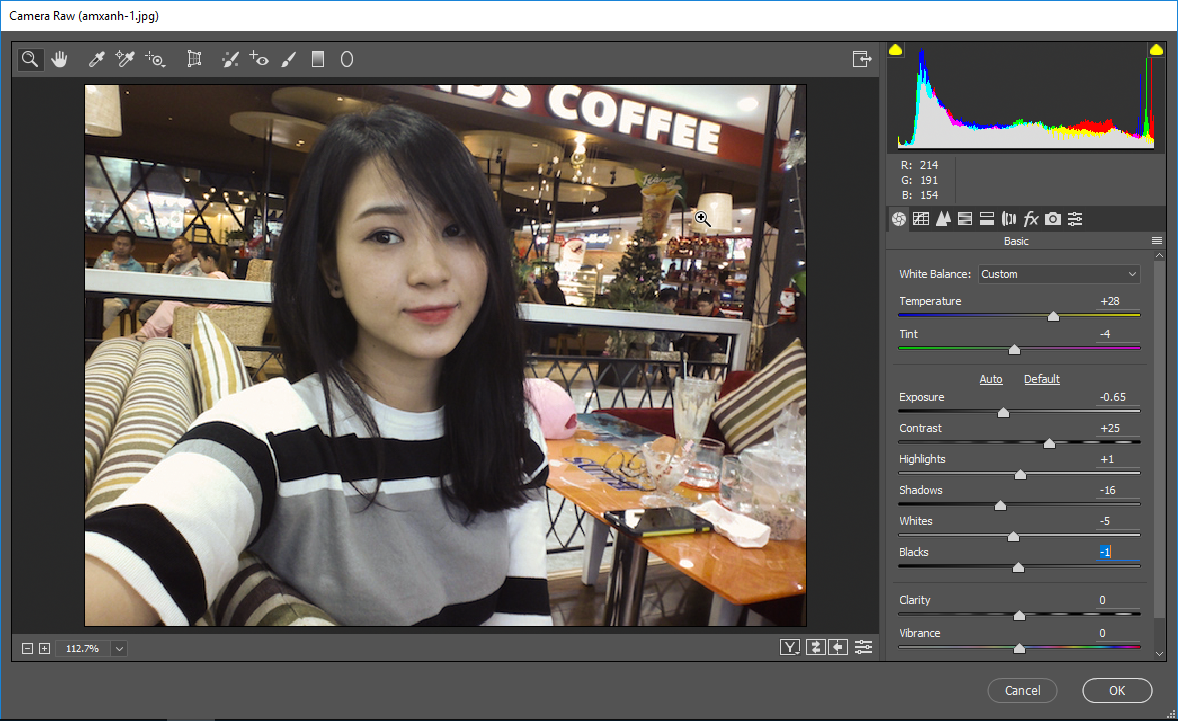This screenshot has width=1178, height=721.
Task: Select the Spot Removal tool
Action: tap(231, 59)
